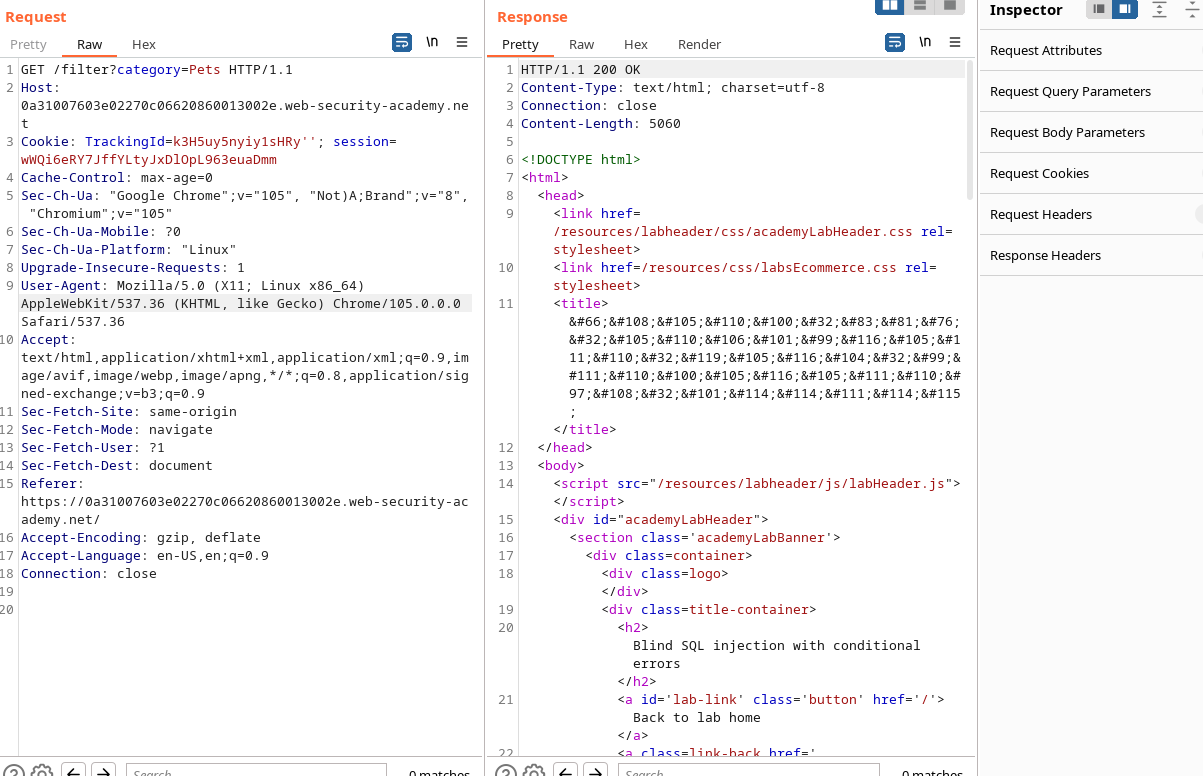The image size is (1203, 776).
Task: Click the Accept-Encoding: gzip, deflate header
Action: (141, 538)
